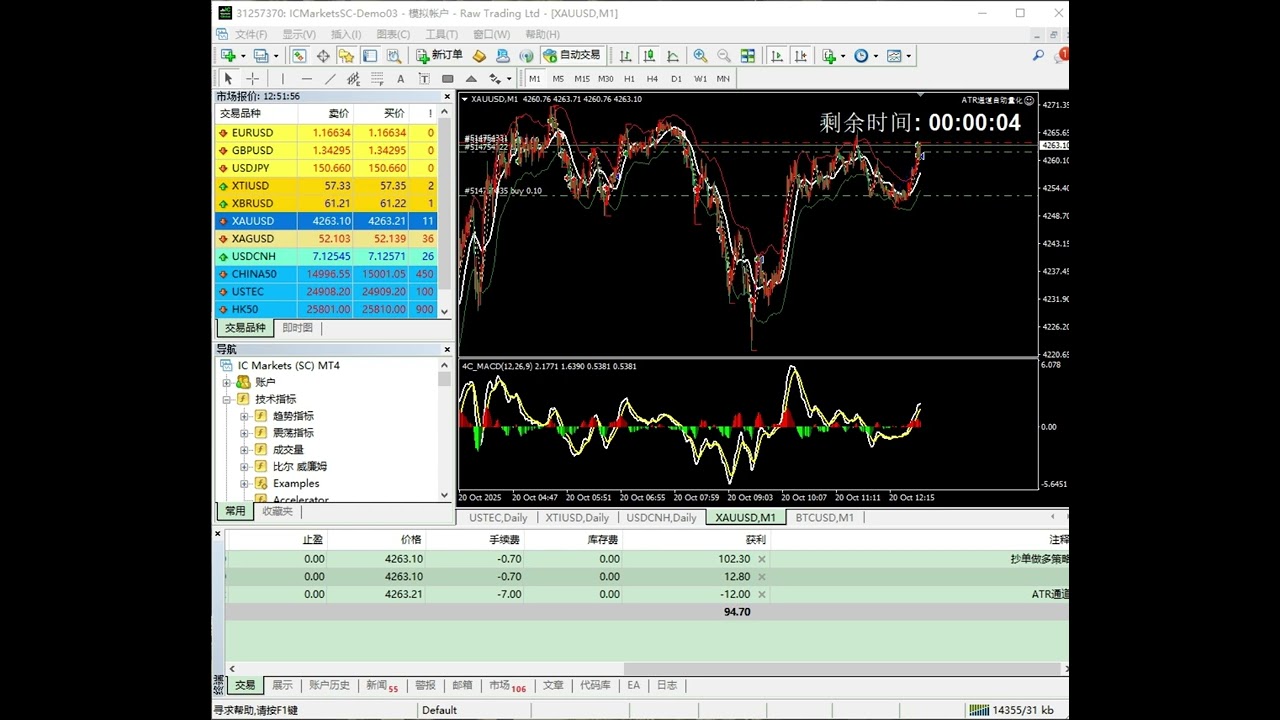Switch timeframe to D1
Viewport: 1280px width, 720px height.
pyautogui.click(x=676, y=78)
